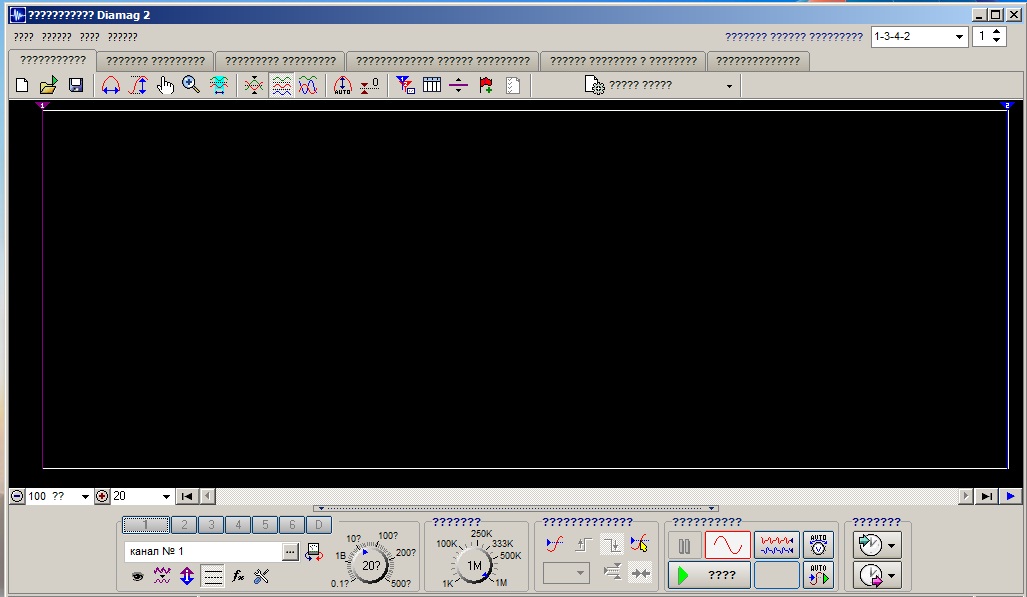Image resolution: width=1027 pixels, height=597 pixels.
Task: Toggle channel visibility eye icon
Action: click(x=138, y=577)
